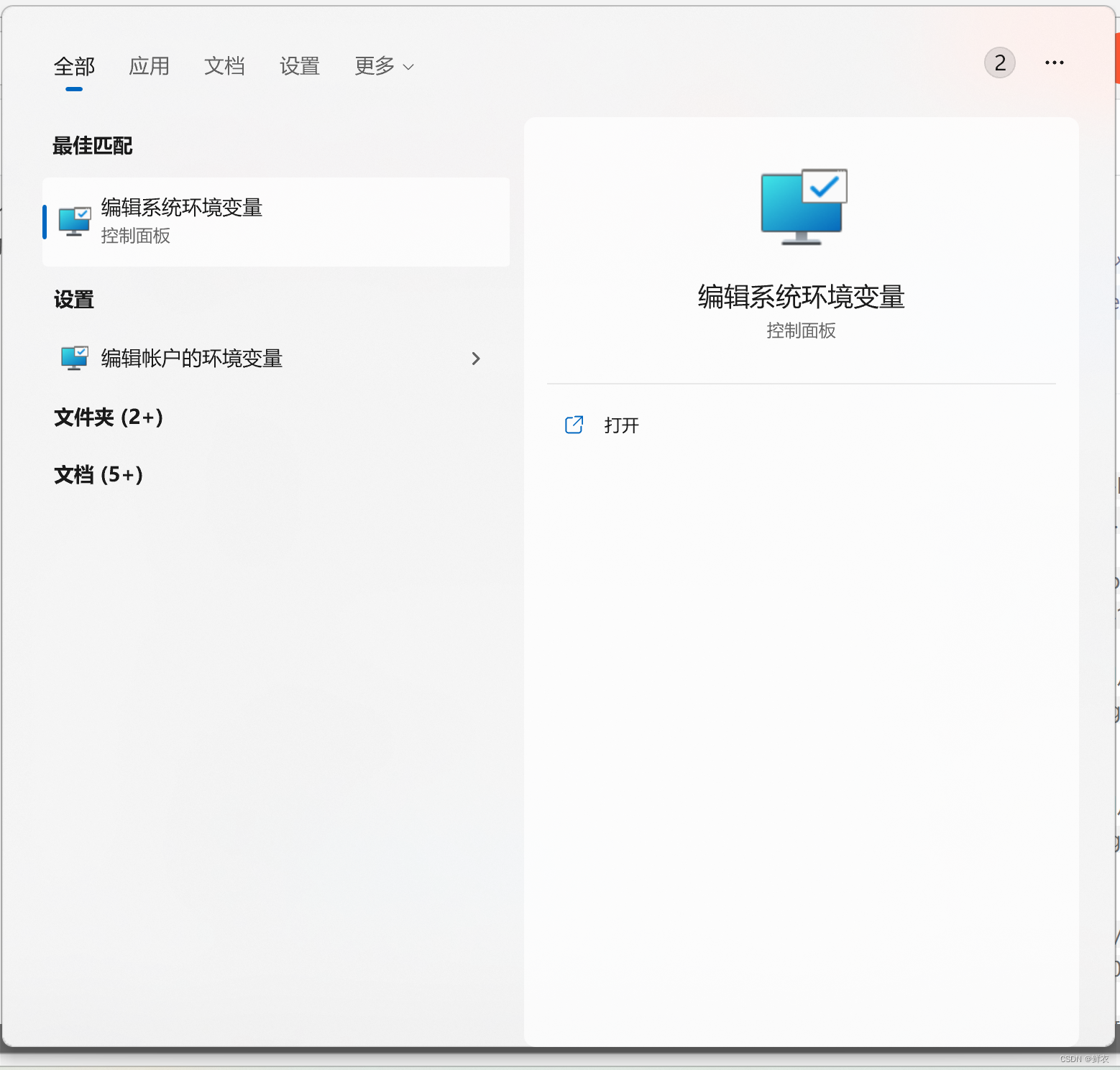The image size is (1120, 1070).
Task: Open the ellipsis options menu
Action: coord(1053,63)
